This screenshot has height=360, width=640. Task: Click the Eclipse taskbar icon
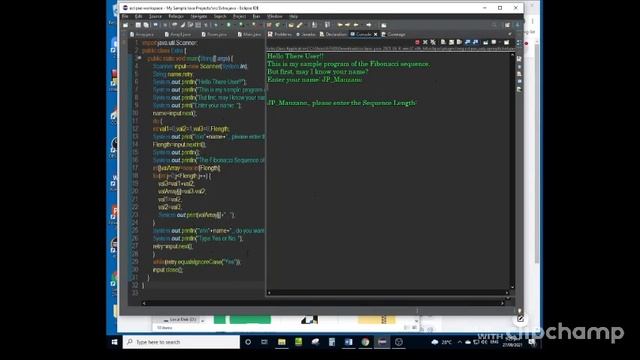coord(382,342)
